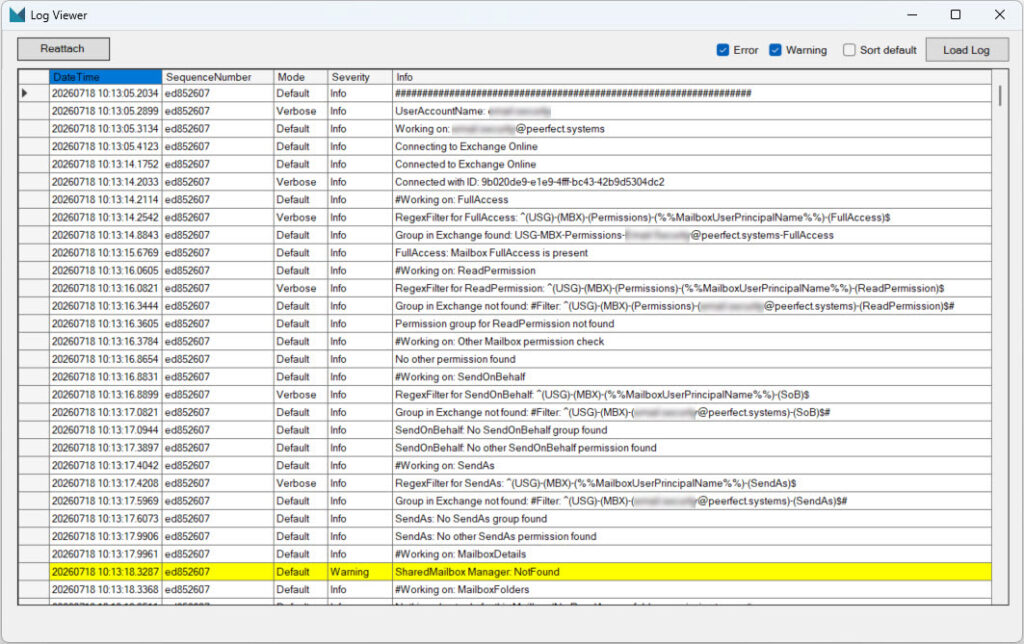Image resolution: width=1024 pixels, height=644 pixels.
Task: Click the Severity column header
Action: (360, 77)
